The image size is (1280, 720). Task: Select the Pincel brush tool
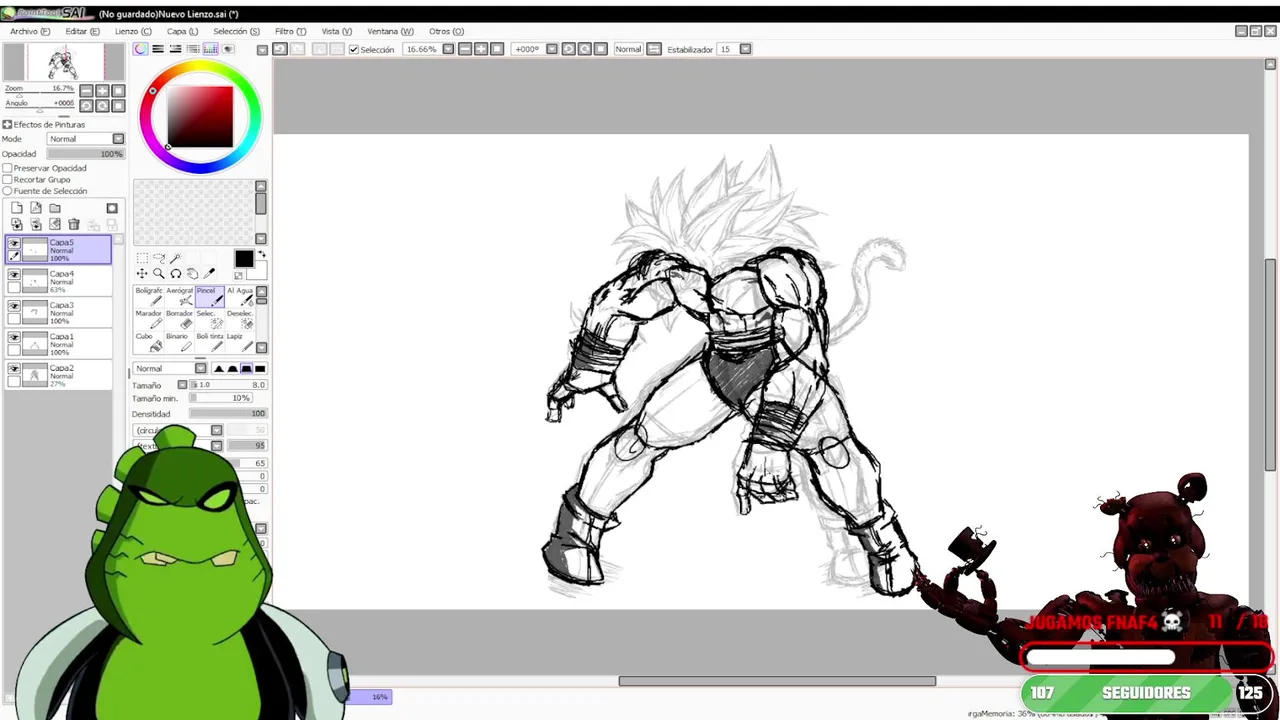[209, 296]
